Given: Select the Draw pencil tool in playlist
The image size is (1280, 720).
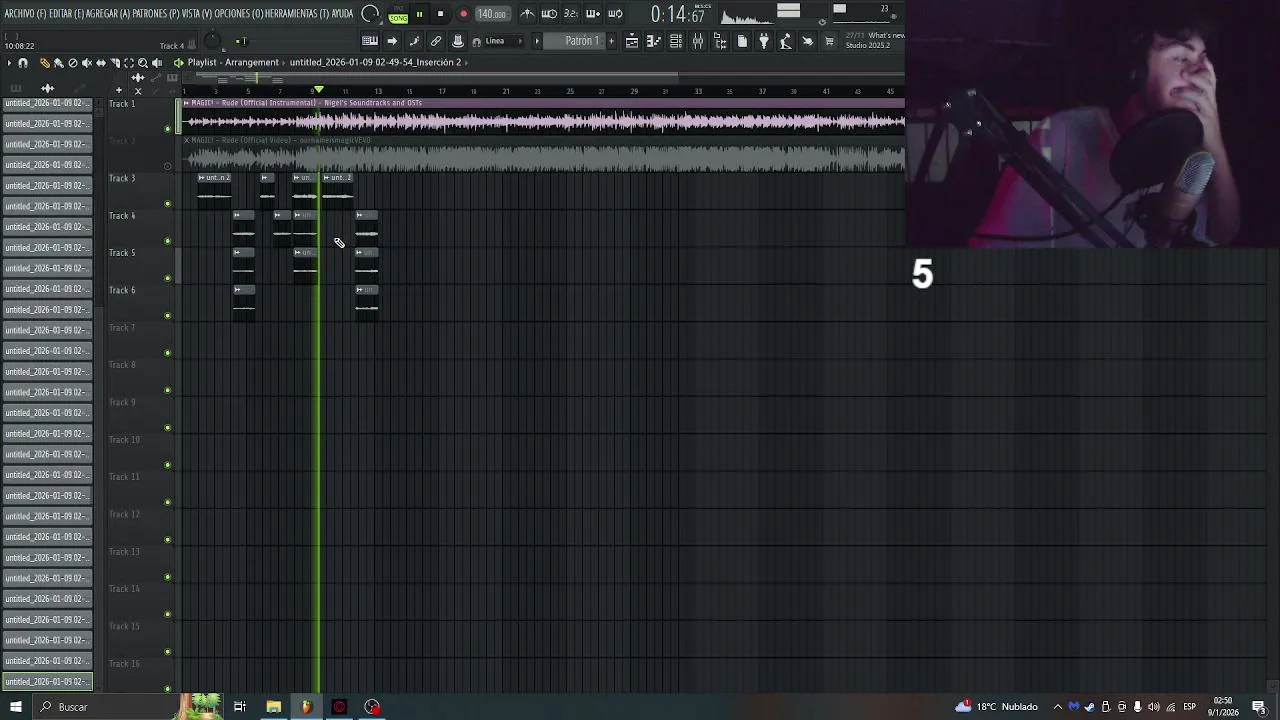Looking at the screenshot, I should 44,62.
